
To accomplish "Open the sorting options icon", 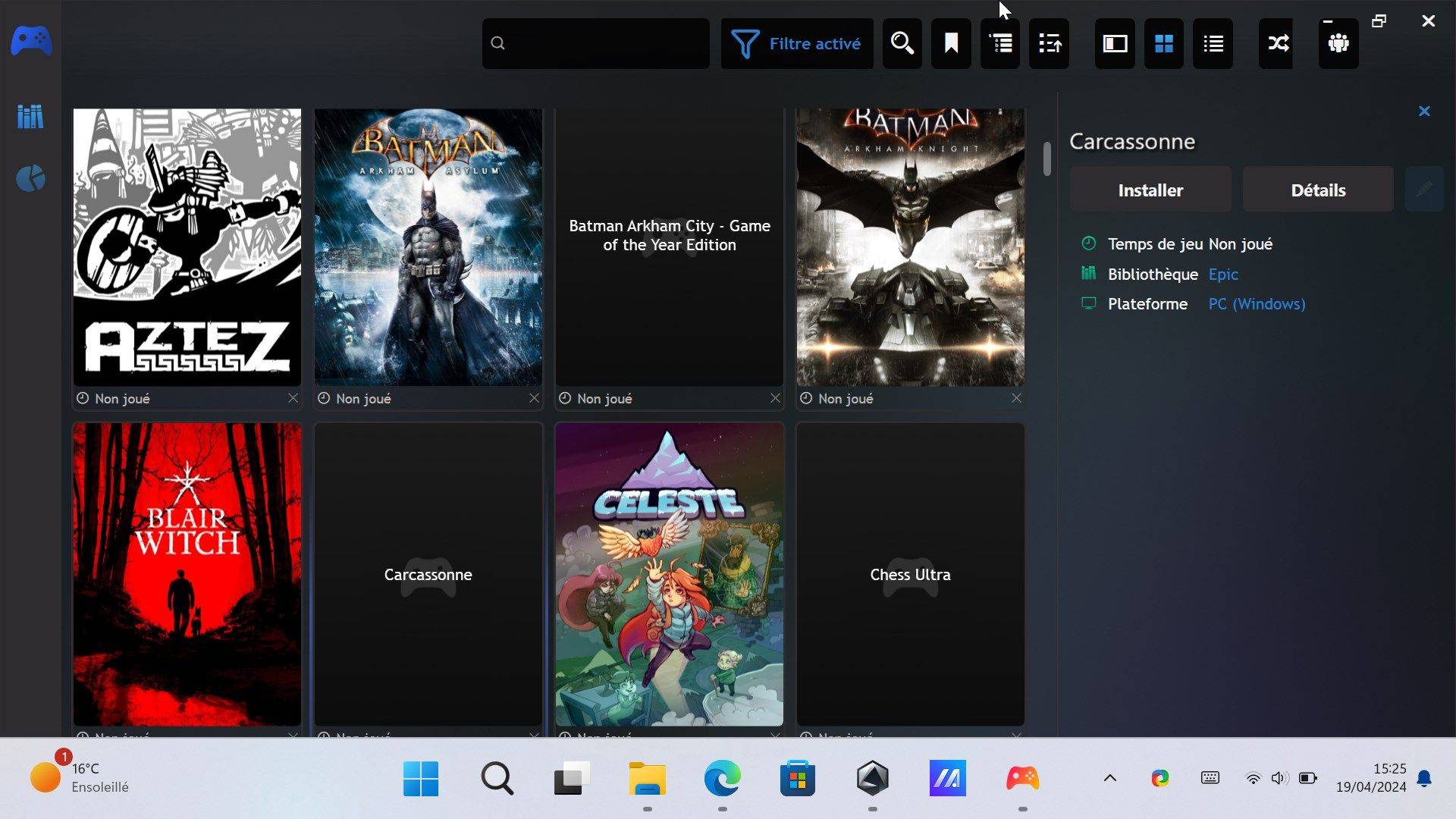I will point(1050,43).
